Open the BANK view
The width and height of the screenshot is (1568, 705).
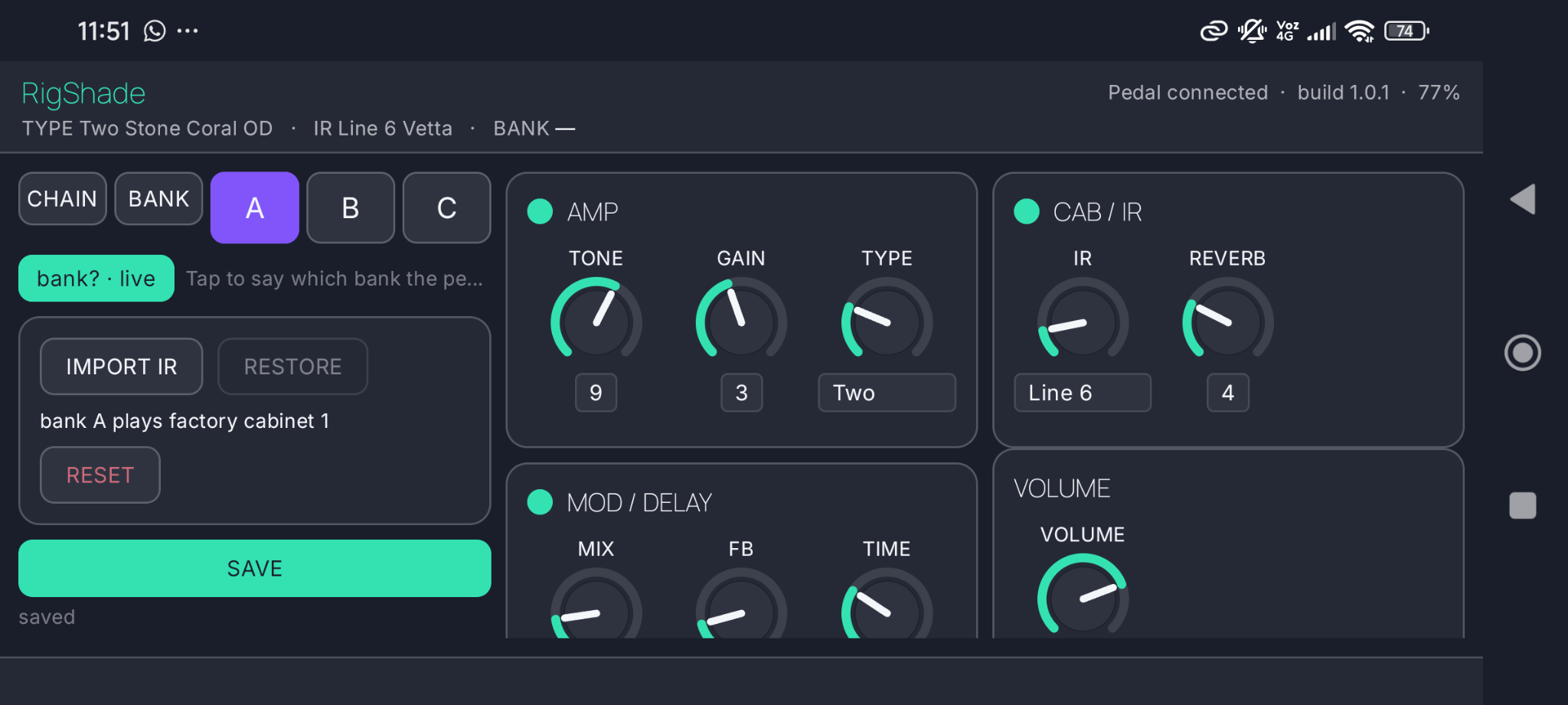158,199
